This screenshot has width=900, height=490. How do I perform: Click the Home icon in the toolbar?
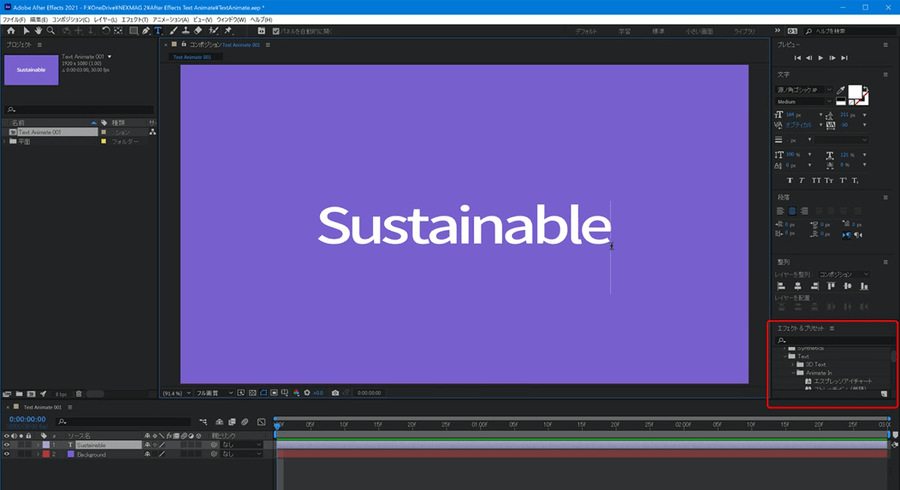point(9,31)
